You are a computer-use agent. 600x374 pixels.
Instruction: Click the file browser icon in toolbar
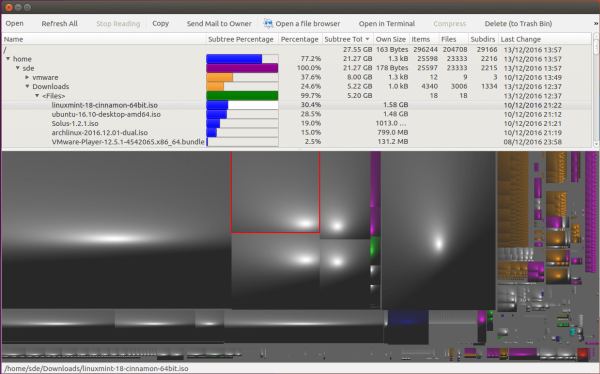tap(268, 23)
